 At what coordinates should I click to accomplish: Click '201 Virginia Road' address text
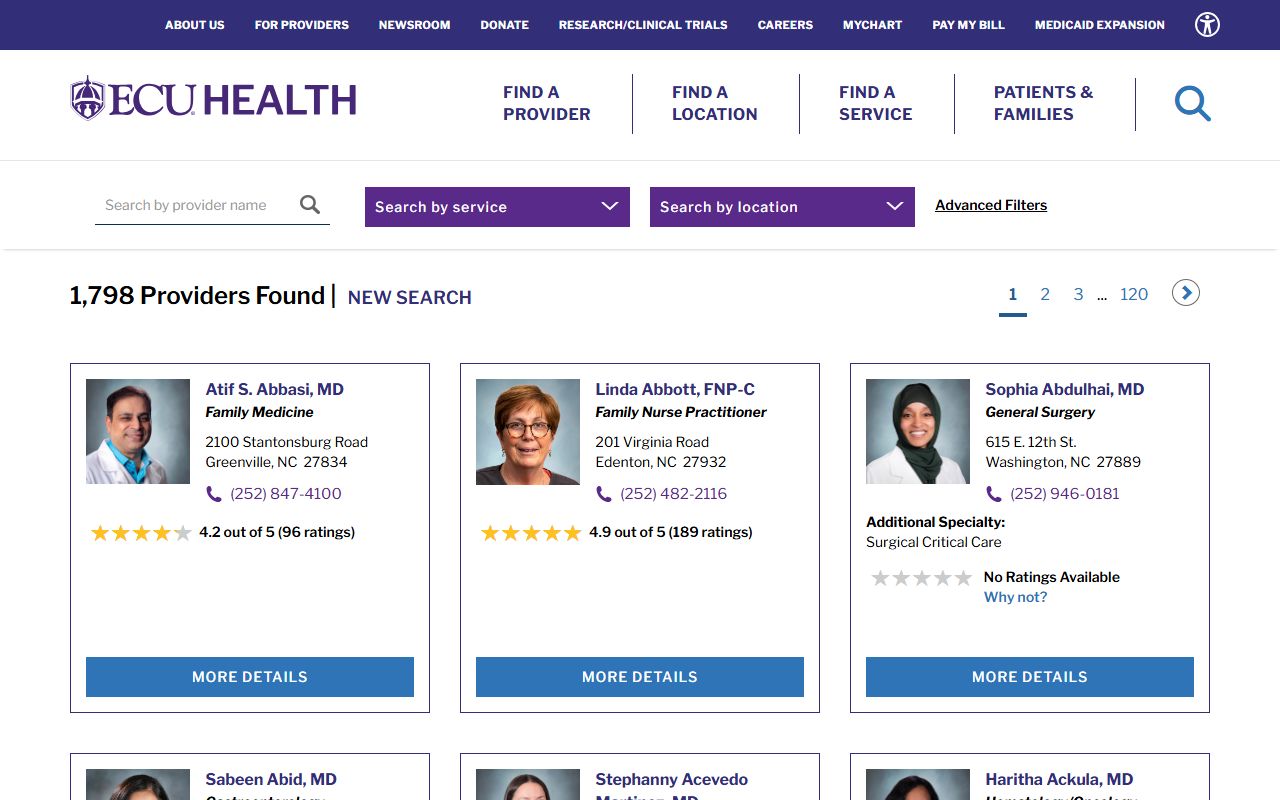click(x=652, y=442)
